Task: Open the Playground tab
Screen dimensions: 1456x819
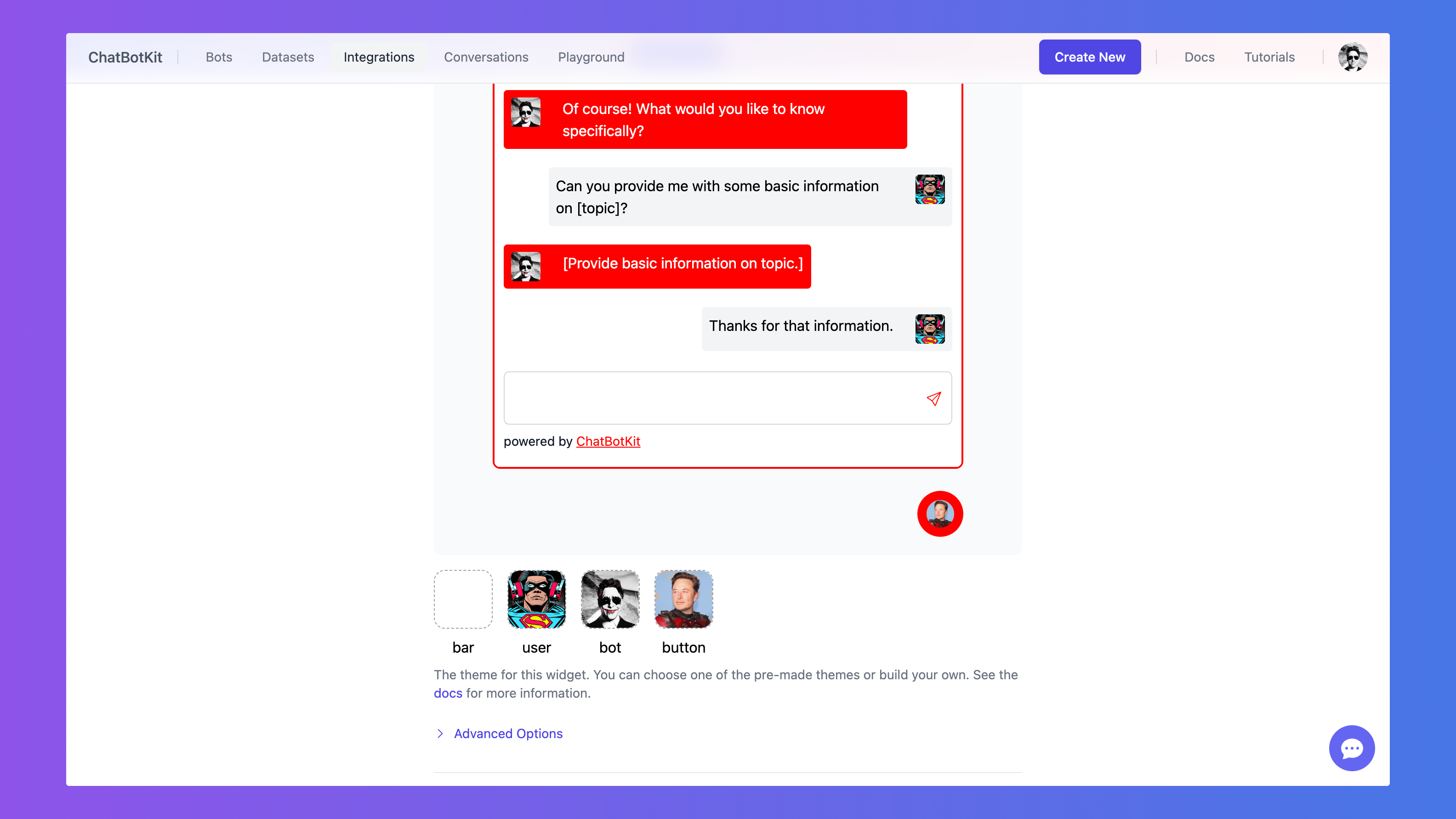Action: coord(591,57)
